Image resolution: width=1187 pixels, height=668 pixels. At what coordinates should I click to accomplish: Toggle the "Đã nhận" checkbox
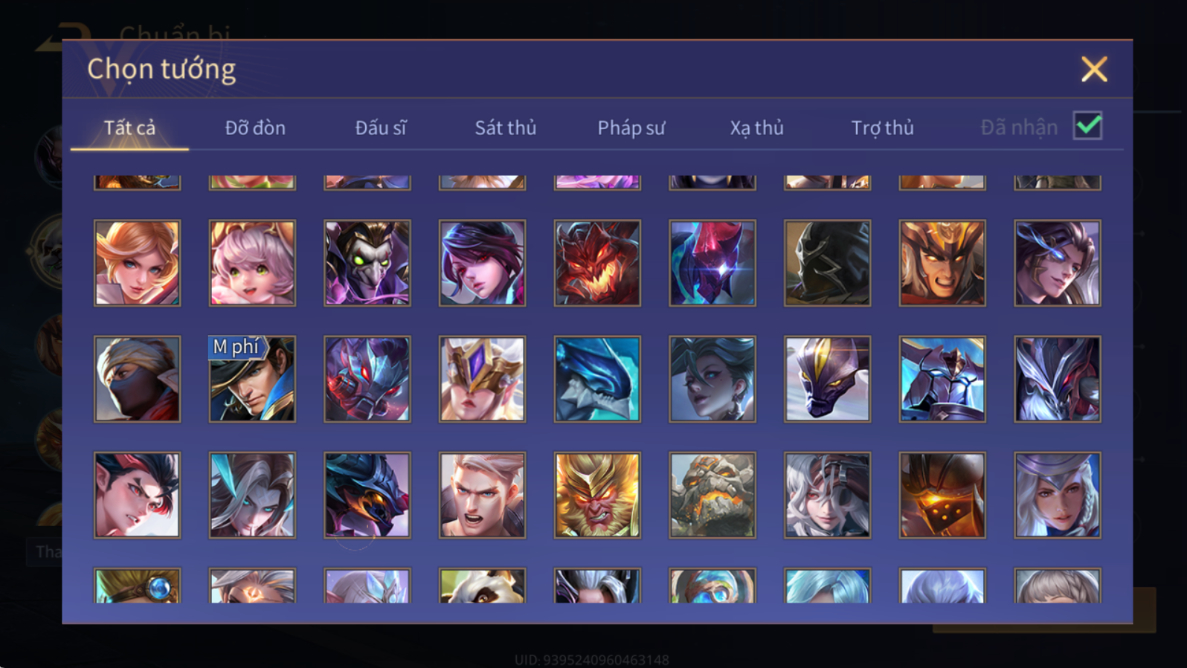coord(1088,126)
